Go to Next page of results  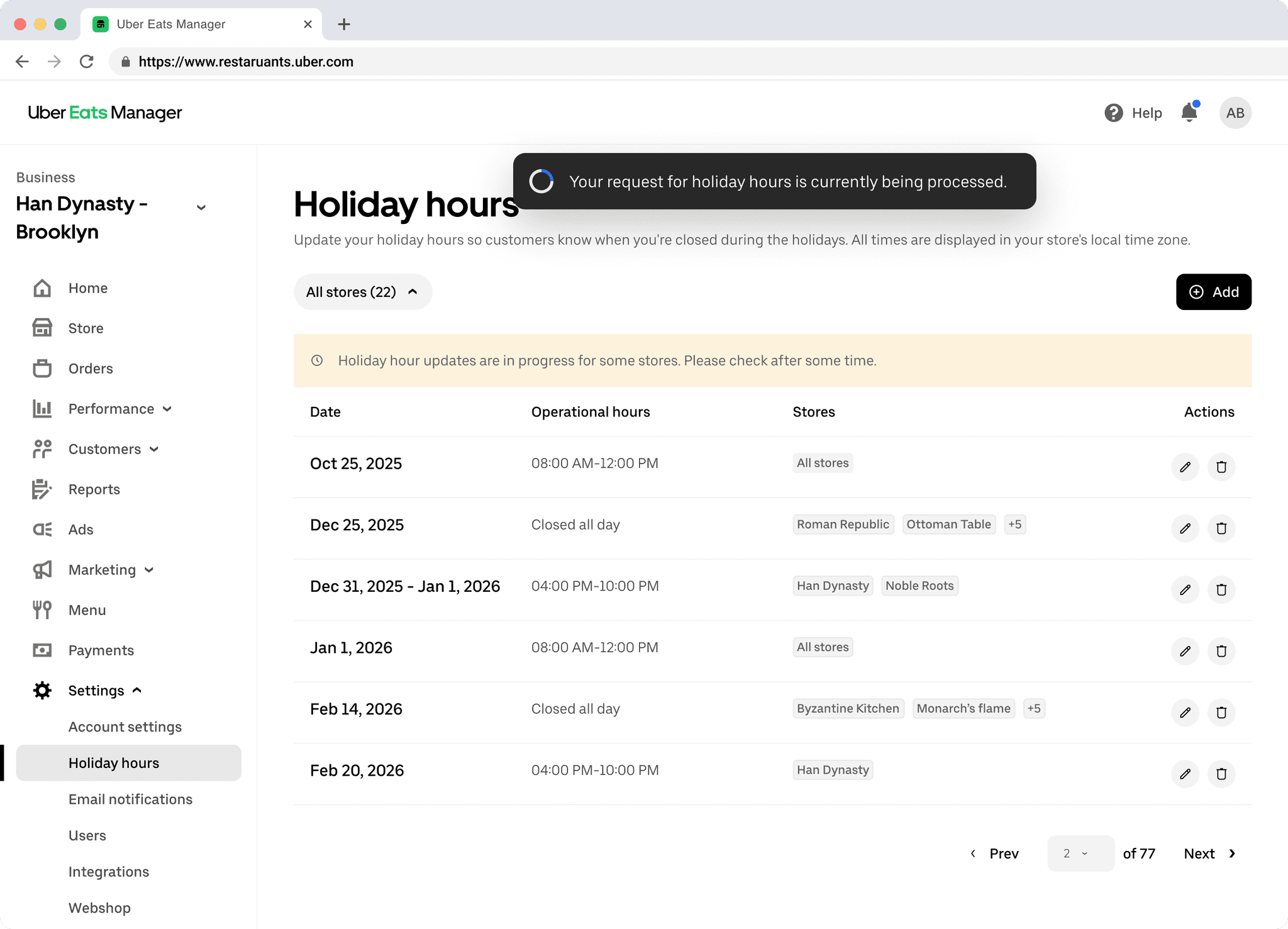pyautogui.click(x=1209, y=854)
